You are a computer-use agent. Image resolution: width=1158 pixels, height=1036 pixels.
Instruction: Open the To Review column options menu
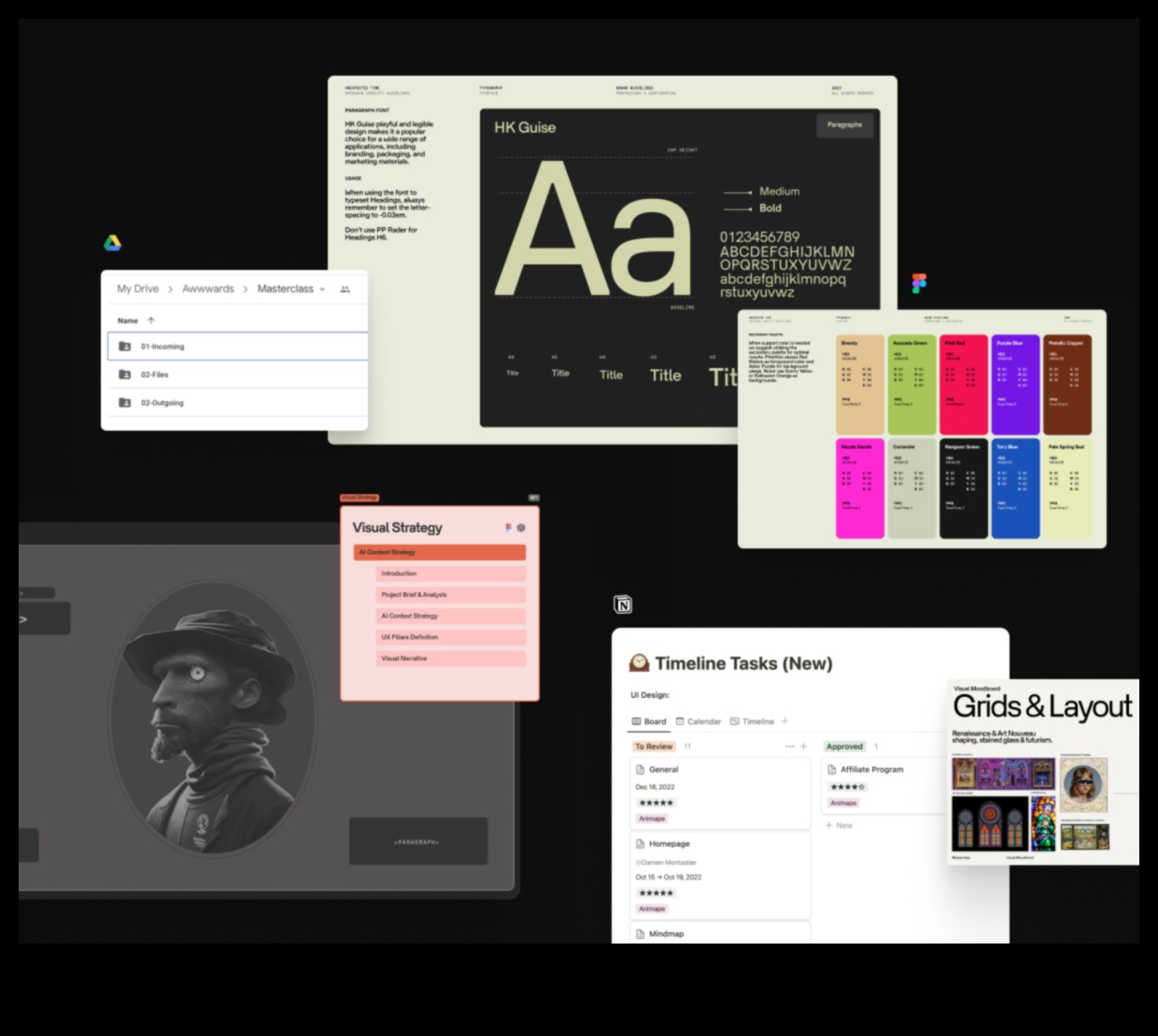[789, 746]
